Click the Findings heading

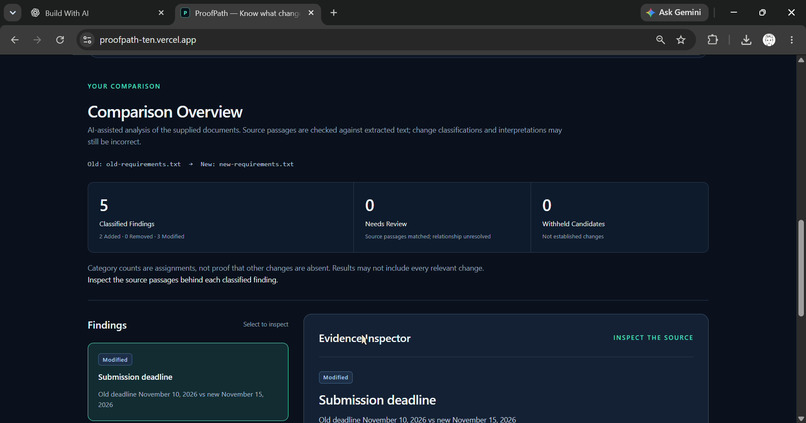(107, 325)
